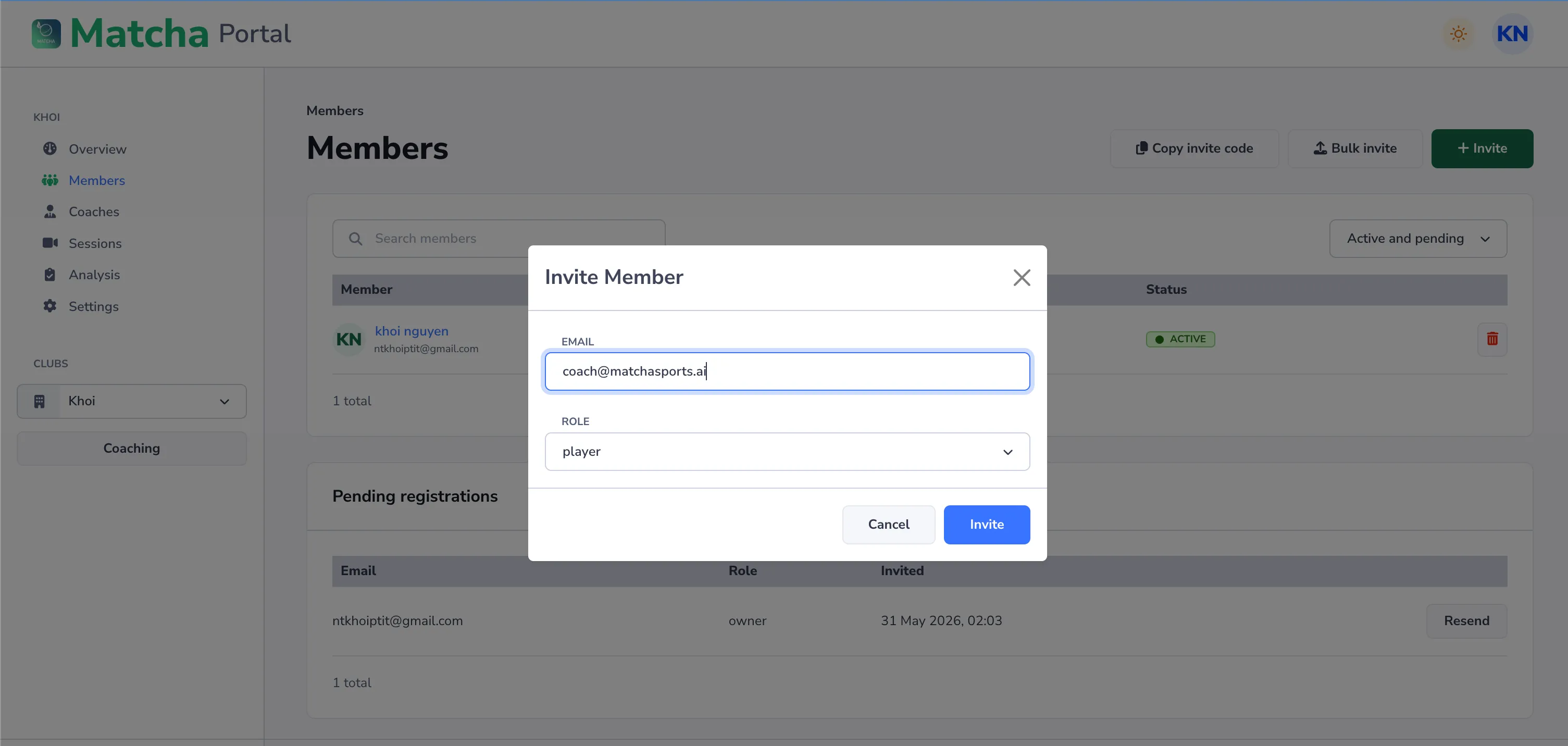Click the Matcha logo icon
1568x746 pixels.
tap(46, 33)
